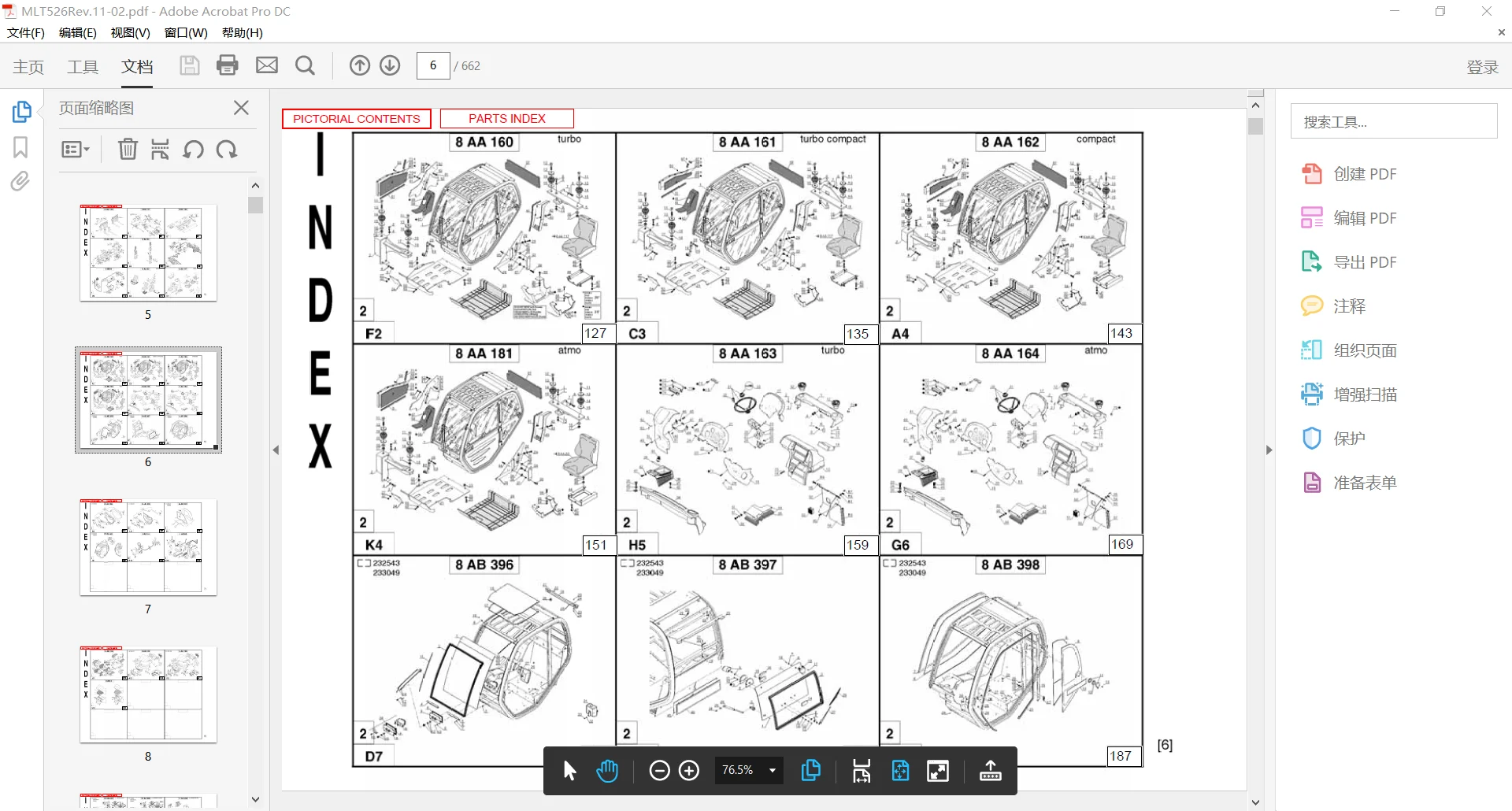Open 文件(F) menu
Image resolution: width=1512 pixels, height=811 pixels.
click(x=26, y=33)
